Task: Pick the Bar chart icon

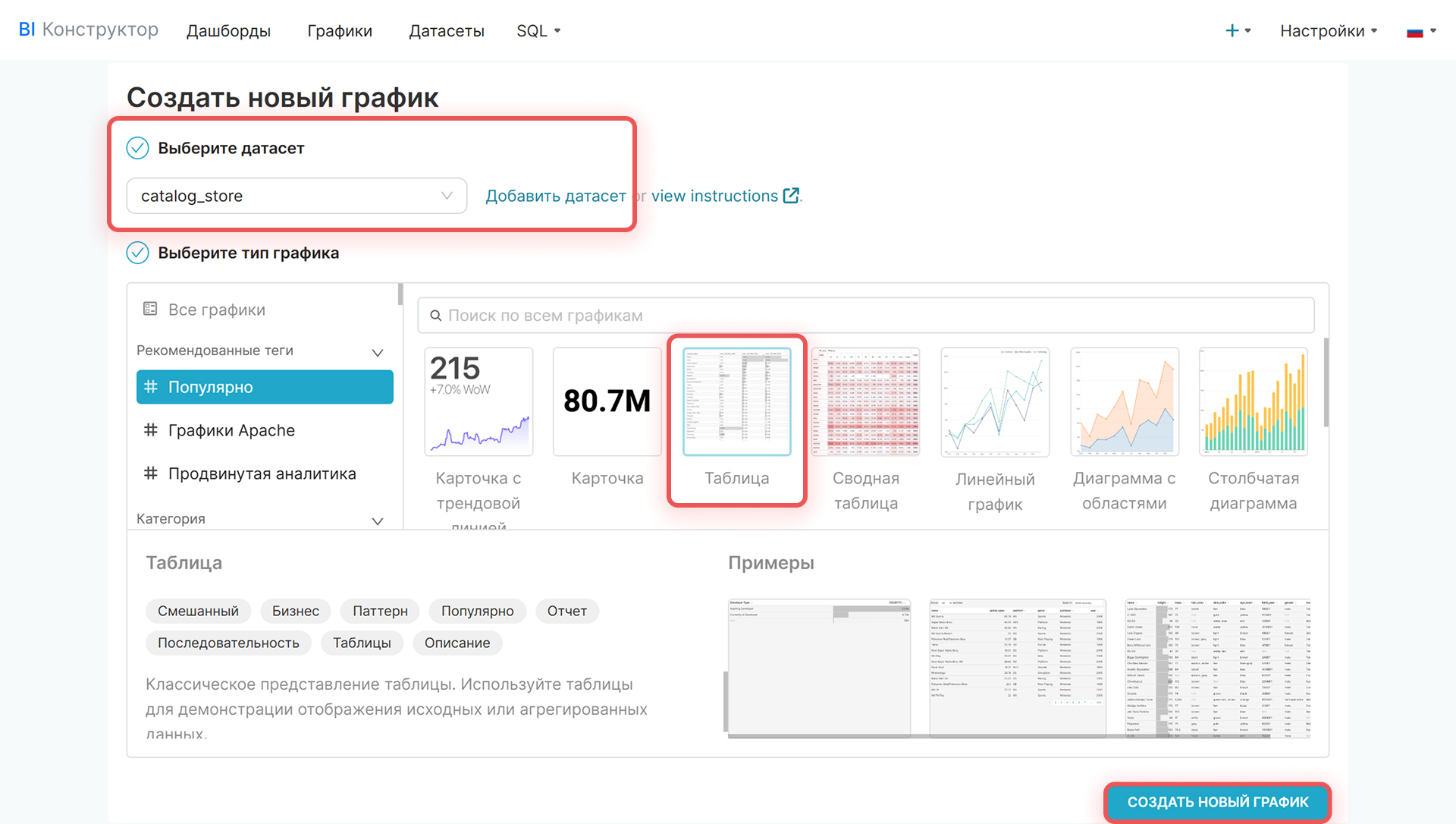Action: coord(1253,402)
